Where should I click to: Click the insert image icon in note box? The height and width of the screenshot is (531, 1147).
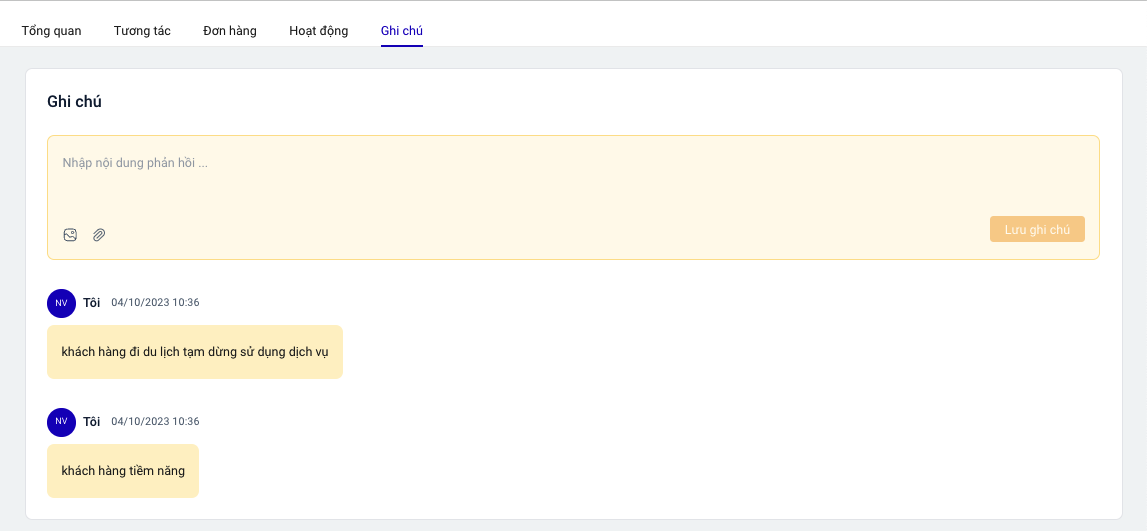click(70, 235)
